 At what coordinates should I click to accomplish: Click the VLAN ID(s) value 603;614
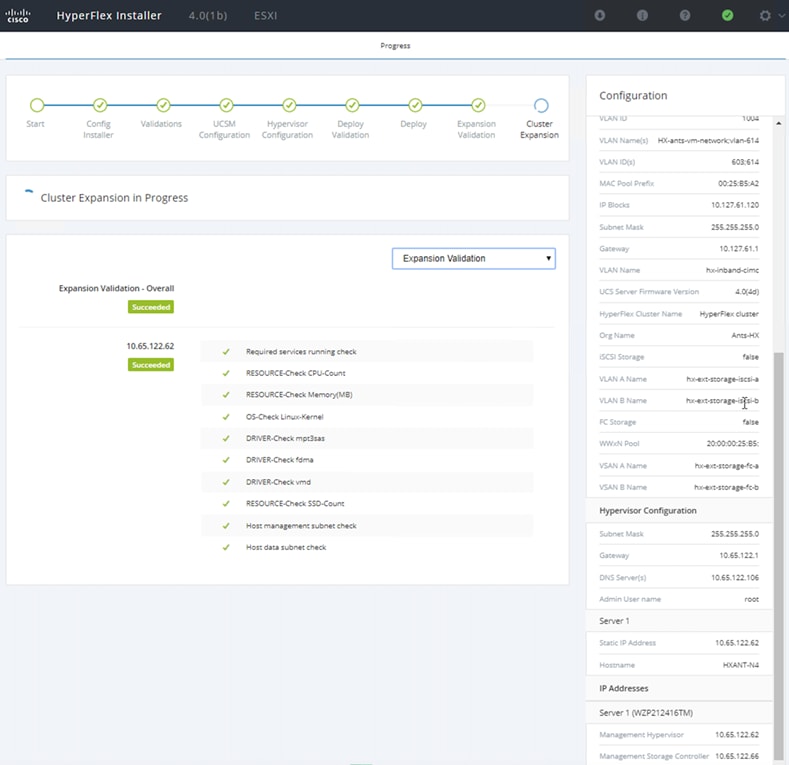745,162
